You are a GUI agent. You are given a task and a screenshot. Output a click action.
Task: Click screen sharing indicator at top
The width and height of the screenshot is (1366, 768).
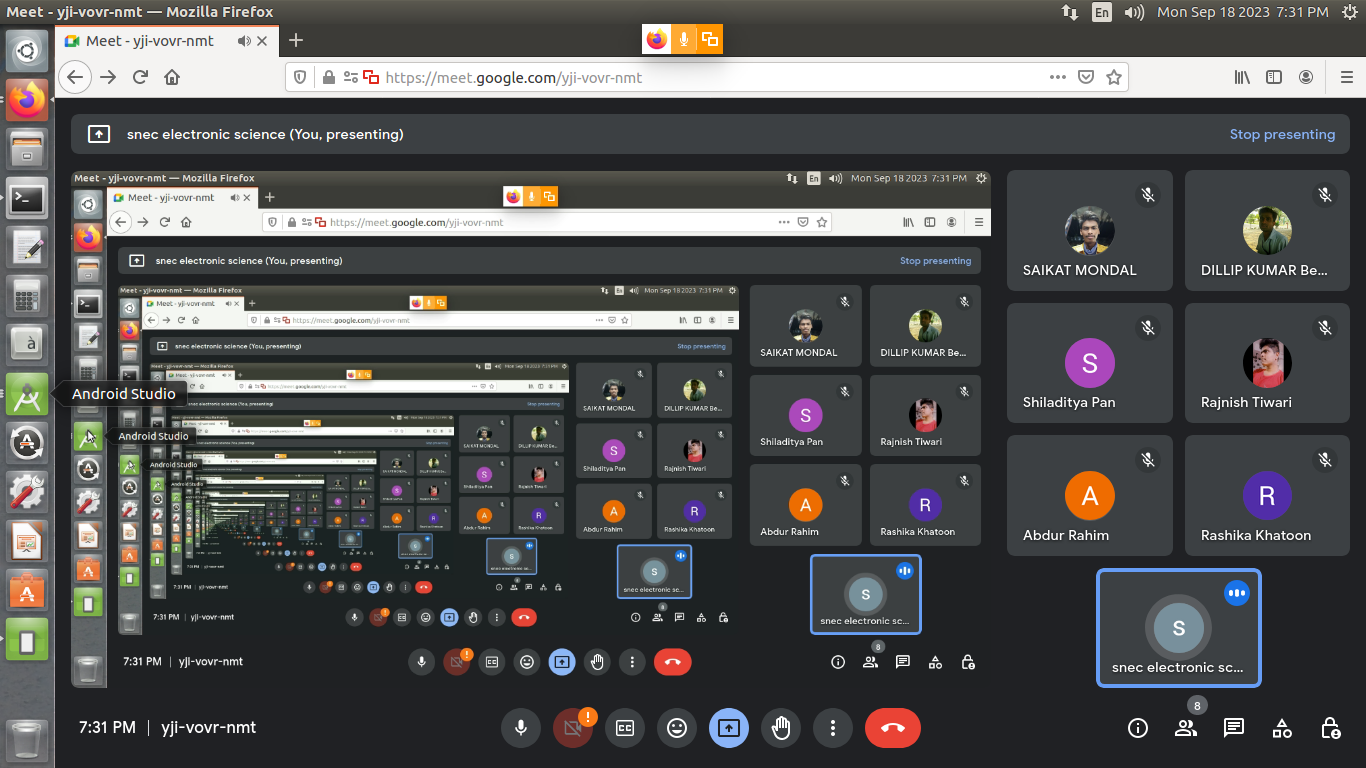pos(710,39)
